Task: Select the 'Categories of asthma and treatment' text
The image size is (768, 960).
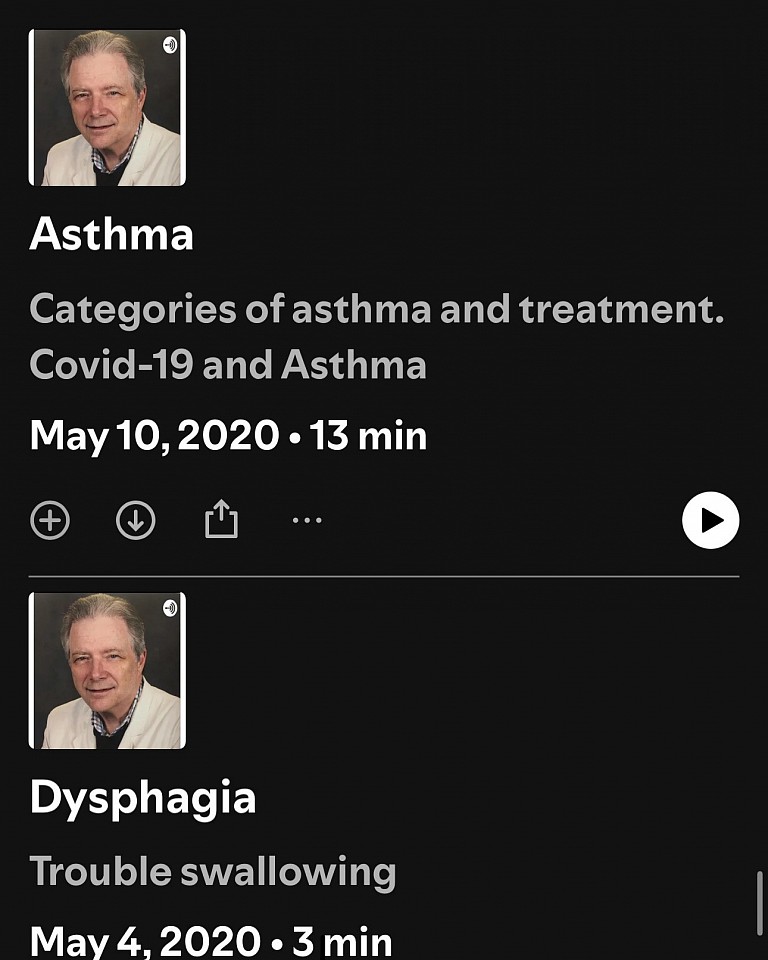Action: point(376,310)
